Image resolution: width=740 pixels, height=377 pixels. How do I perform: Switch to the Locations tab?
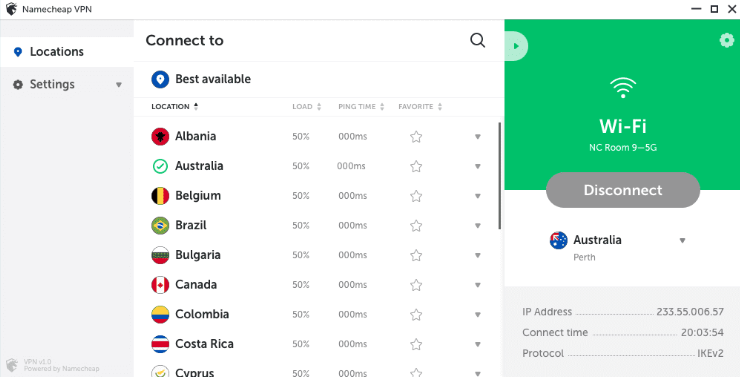(67, 52)
